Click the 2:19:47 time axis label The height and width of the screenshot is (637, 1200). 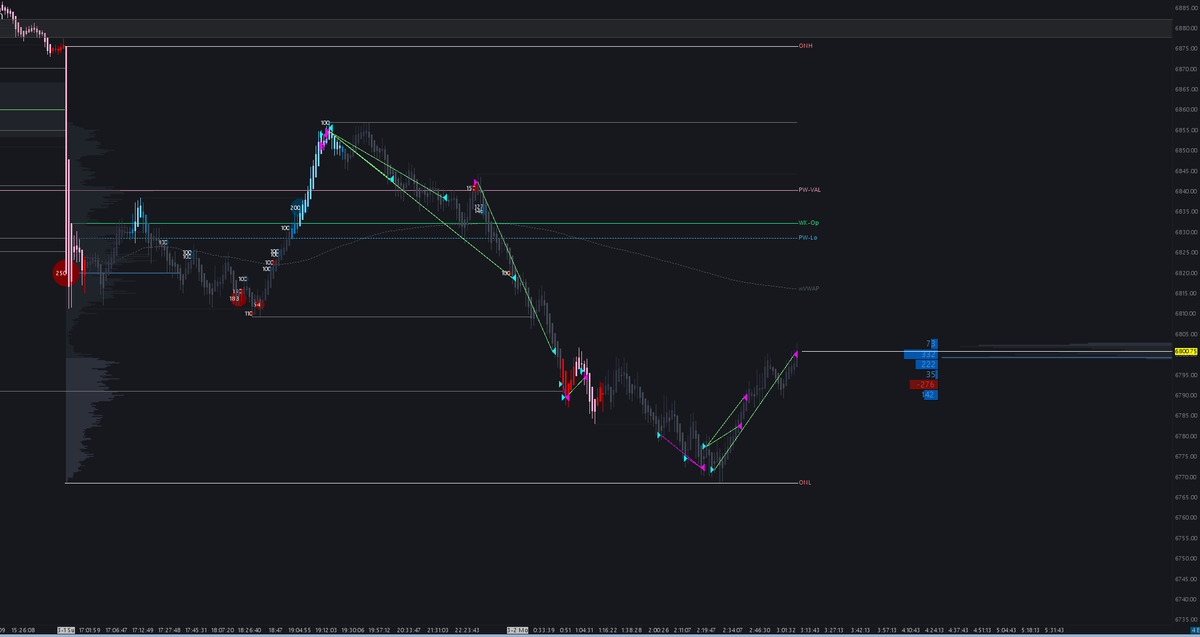[x=706, y=631]
